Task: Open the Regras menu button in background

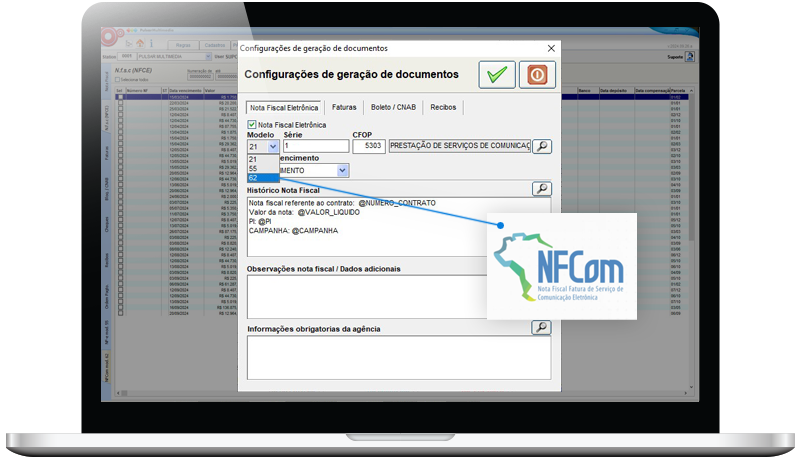Action: [183, 45]
